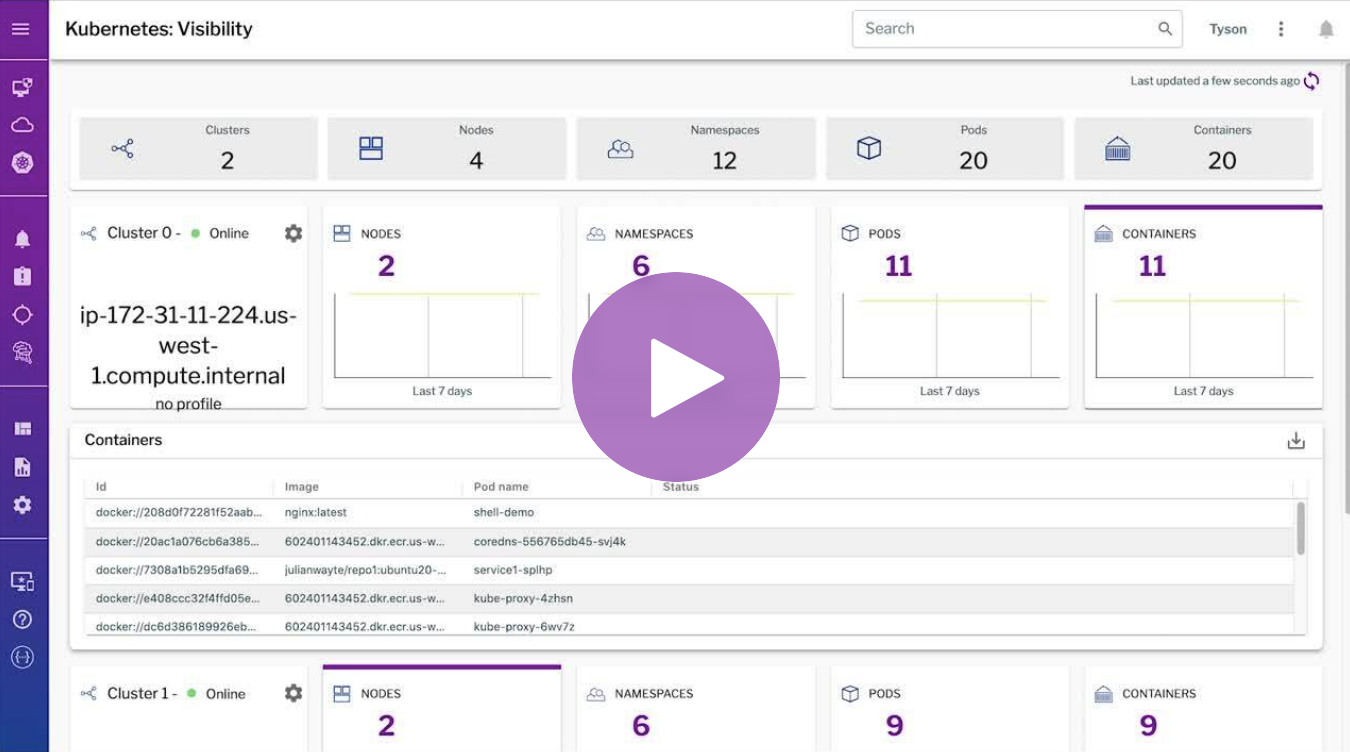Open the API braces sidebar icon
This screenshot has height=752, width=1350.
[x=22, y=657]
